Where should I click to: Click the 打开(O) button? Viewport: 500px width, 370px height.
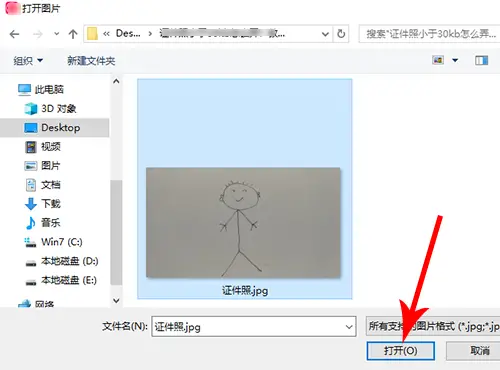pos(401,351)
